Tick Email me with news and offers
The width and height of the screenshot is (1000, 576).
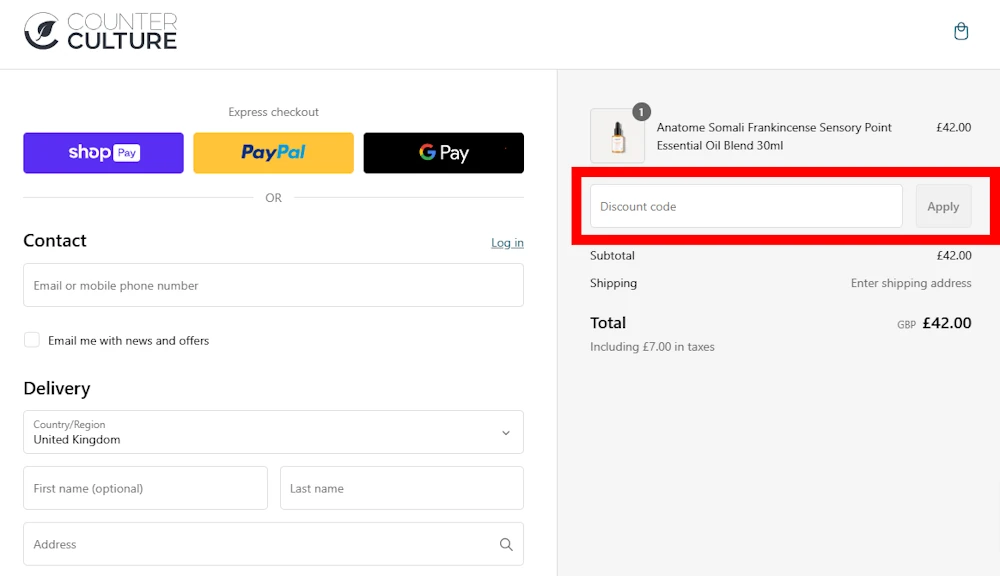pyautogui.click(x=32, y=340)
